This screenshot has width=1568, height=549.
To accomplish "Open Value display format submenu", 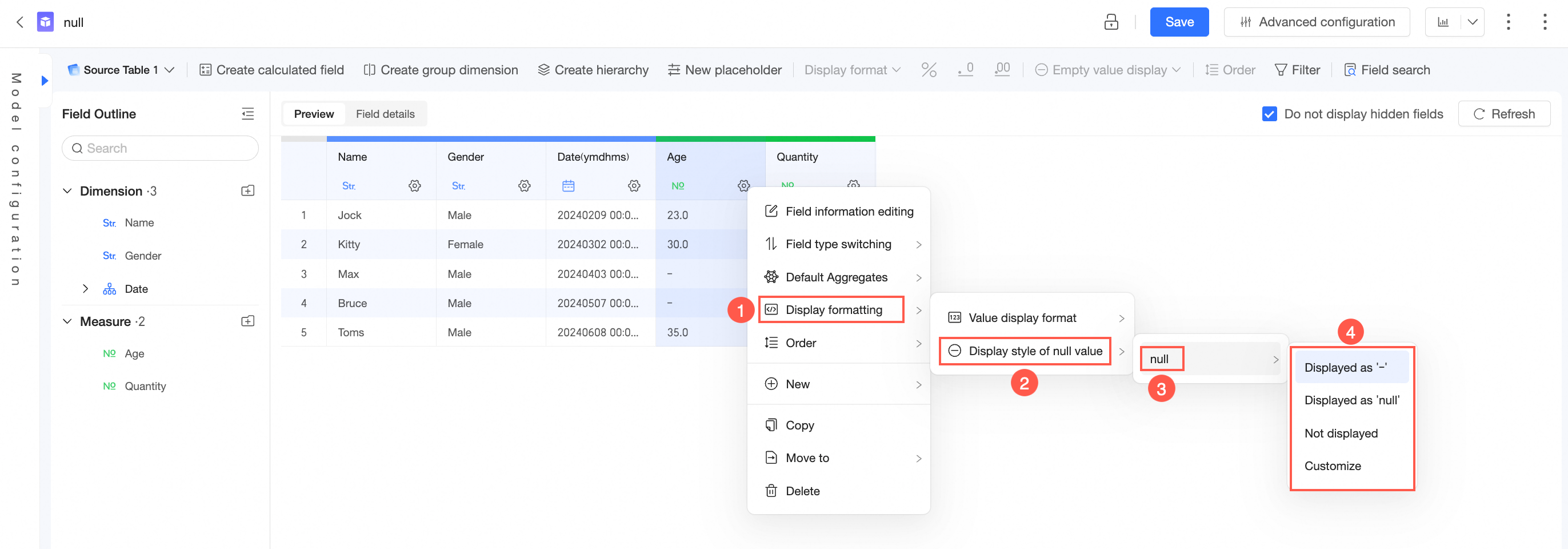I will [1032, 318].
